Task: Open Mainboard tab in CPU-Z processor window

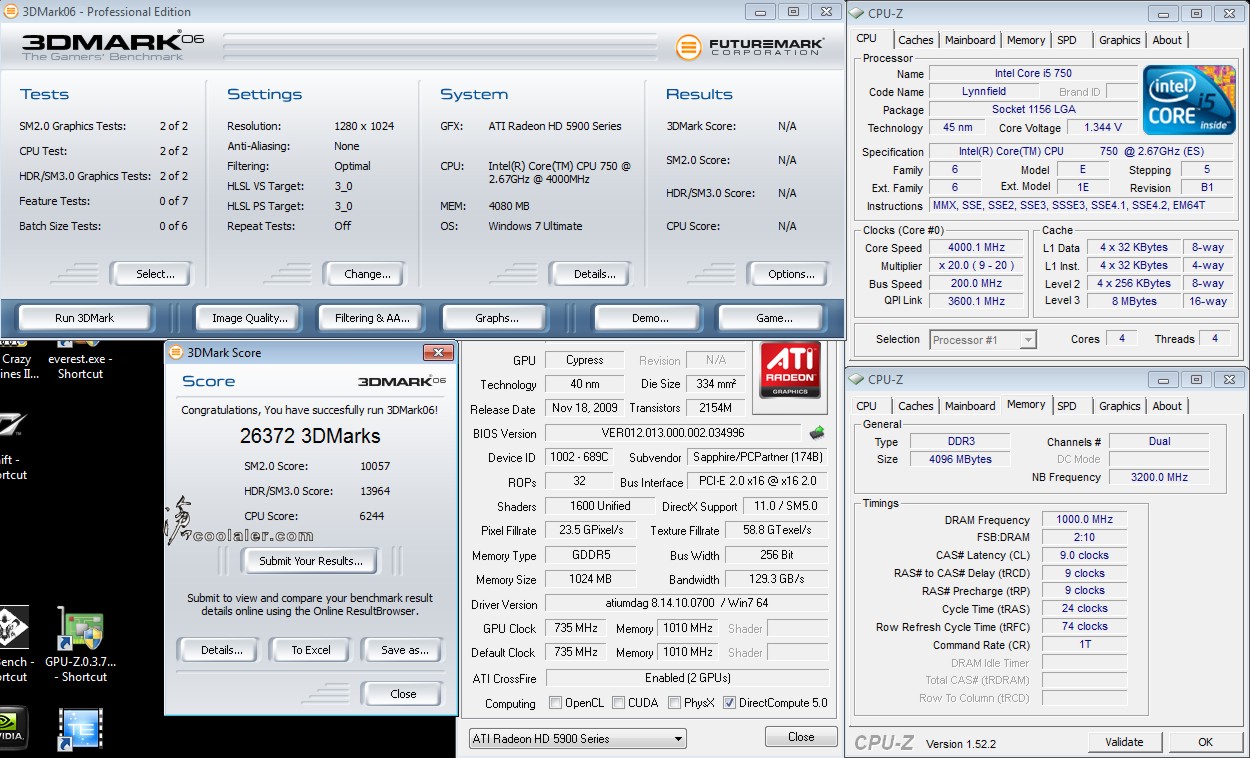Action: click(970, 40)
